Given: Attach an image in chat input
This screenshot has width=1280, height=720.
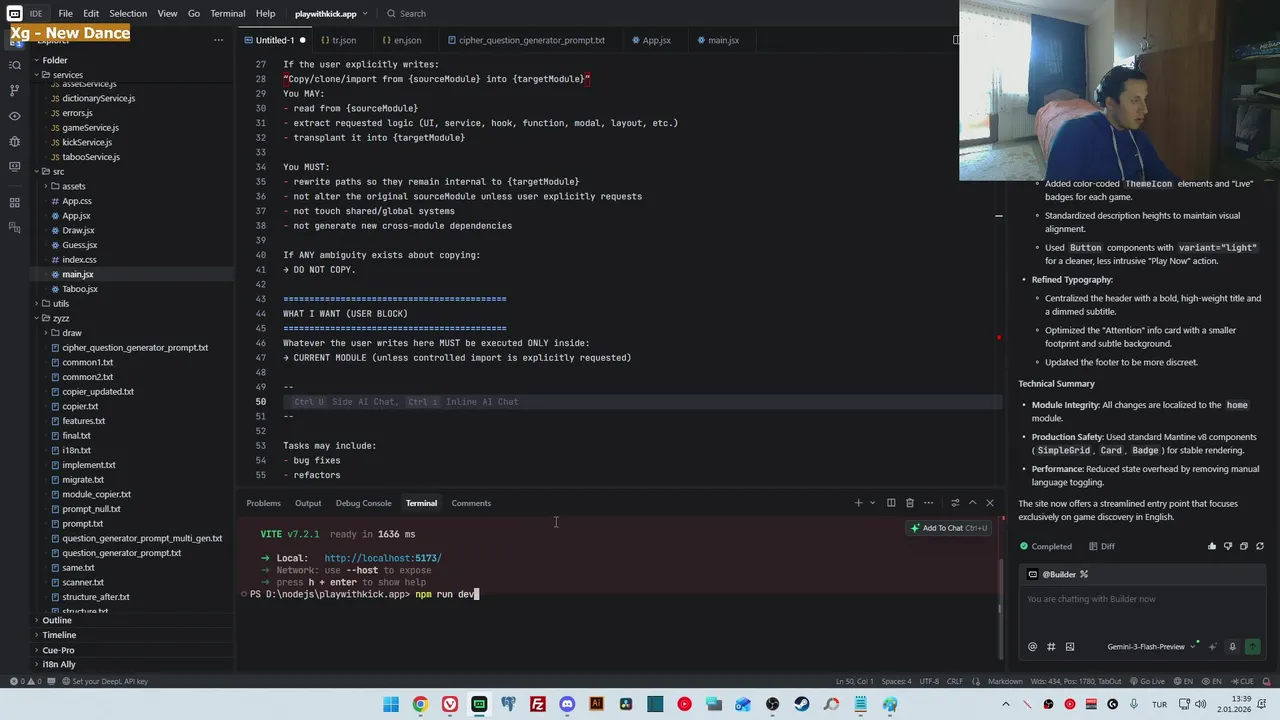Looking at the screenshot, I should pos(1070,647).
